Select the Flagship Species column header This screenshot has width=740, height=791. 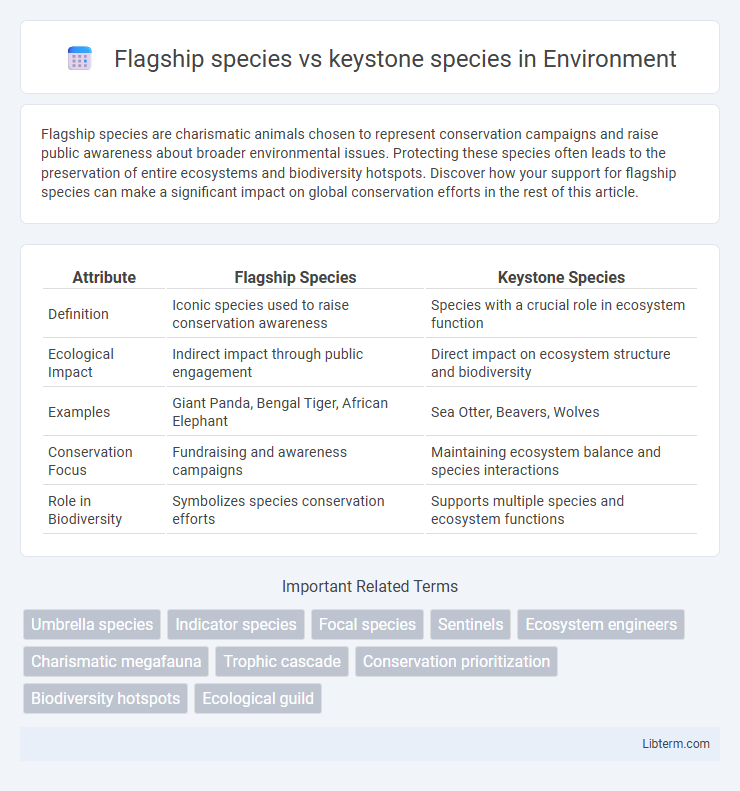[x=295, y=277]
